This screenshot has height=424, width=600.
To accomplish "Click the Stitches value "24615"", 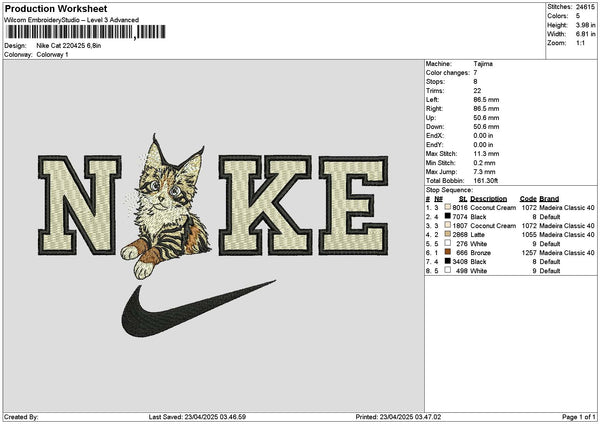I will click(x=585, y=7).
